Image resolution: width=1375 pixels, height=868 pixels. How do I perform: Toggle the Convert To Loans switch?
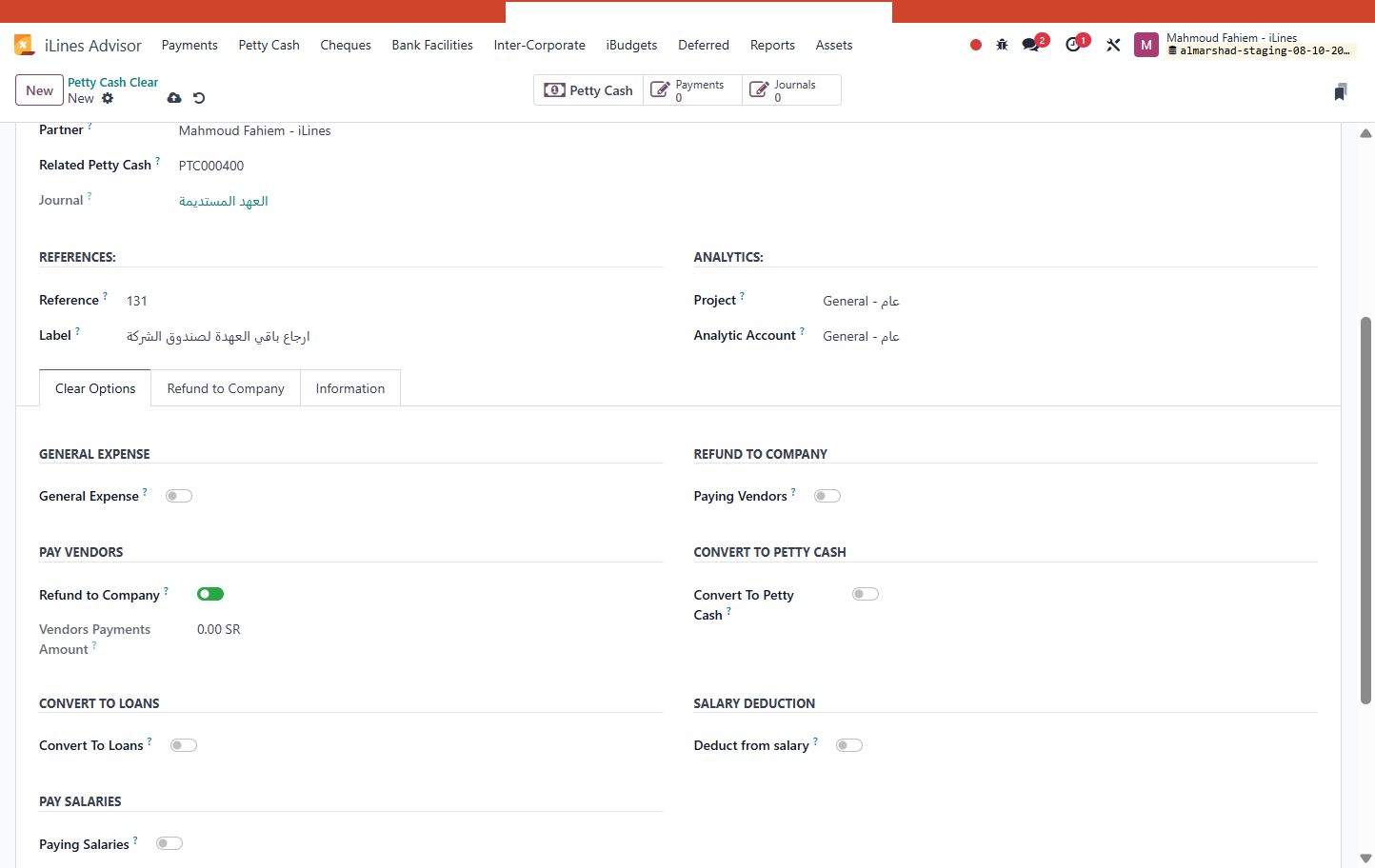[184, 745]
